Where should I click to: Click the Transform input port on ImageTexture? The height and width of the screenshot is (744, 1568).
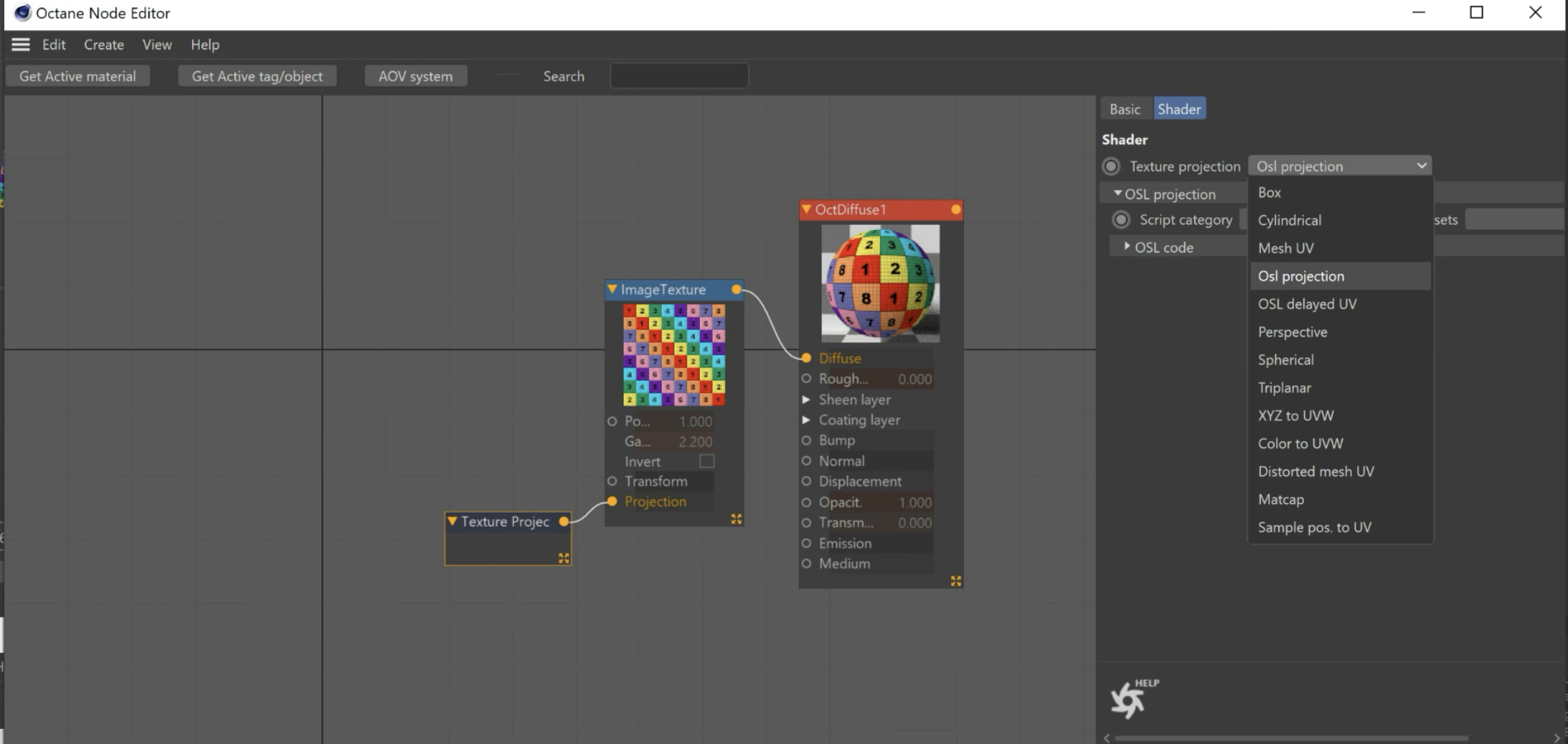point(612,481)
